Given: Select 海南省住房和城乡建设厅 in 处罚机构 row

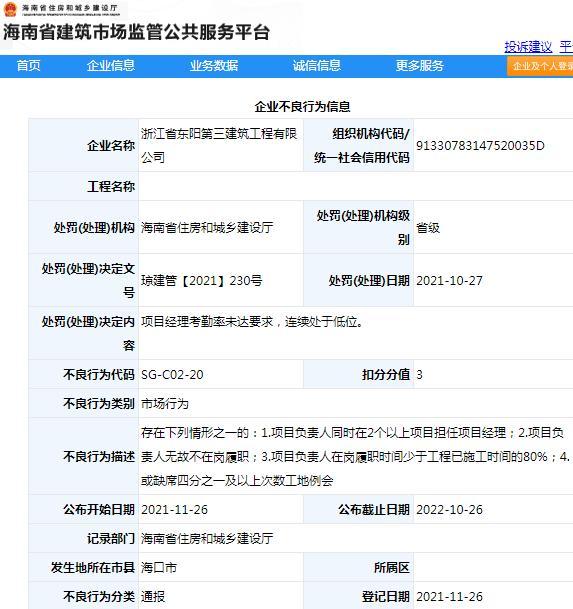Looking at the screenshot, I should pyautogui.click(x=207, y=228).
